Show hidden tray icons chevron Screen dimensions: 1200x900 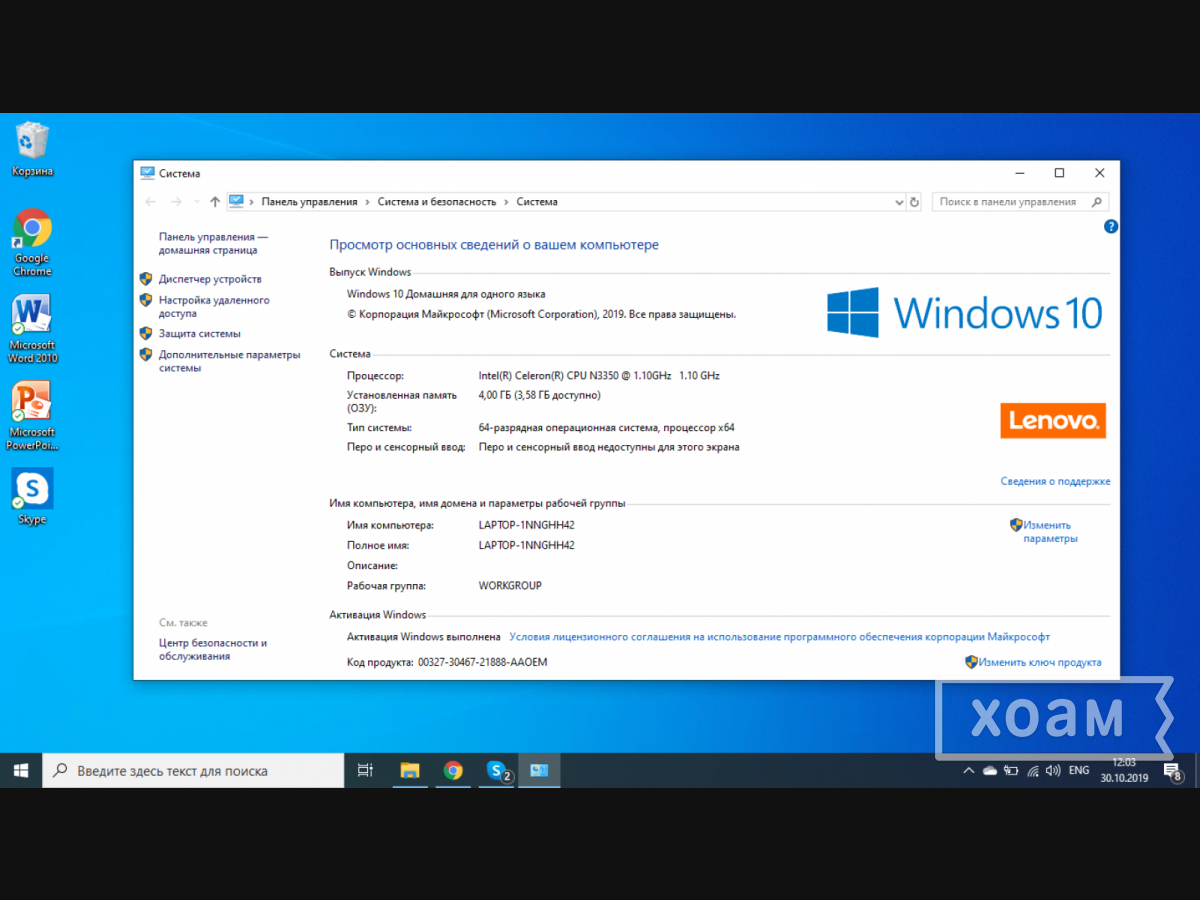tap(968, 771)
